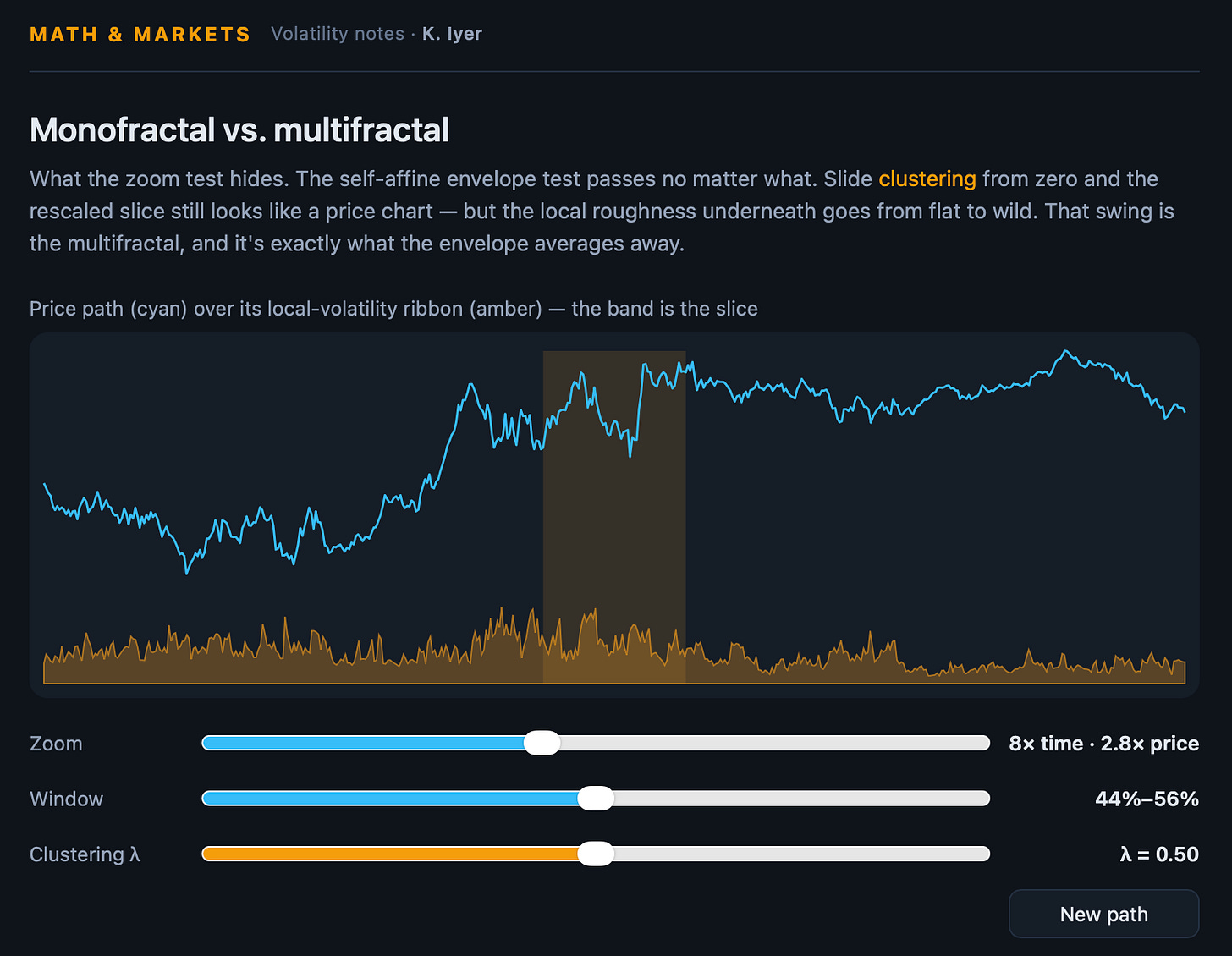This screenshot has width=1232, height=956.
Task: Click the chart caption about price path
Action: coord(393,309)
